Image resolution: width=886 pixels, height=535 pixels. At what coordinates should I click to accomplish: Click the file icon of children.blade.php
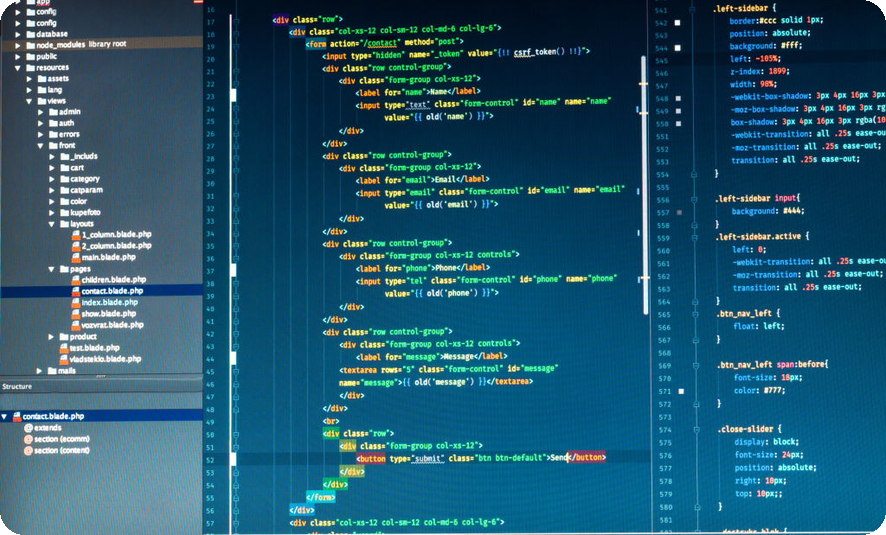point(76,280)
